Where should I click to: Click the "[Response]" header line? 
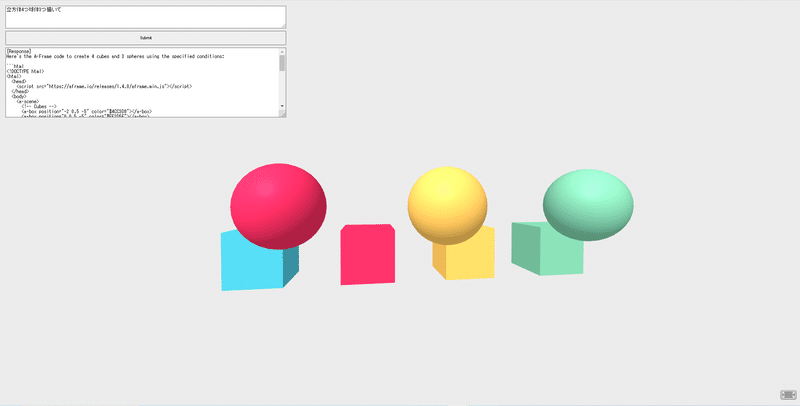click(x=19, y=52)
